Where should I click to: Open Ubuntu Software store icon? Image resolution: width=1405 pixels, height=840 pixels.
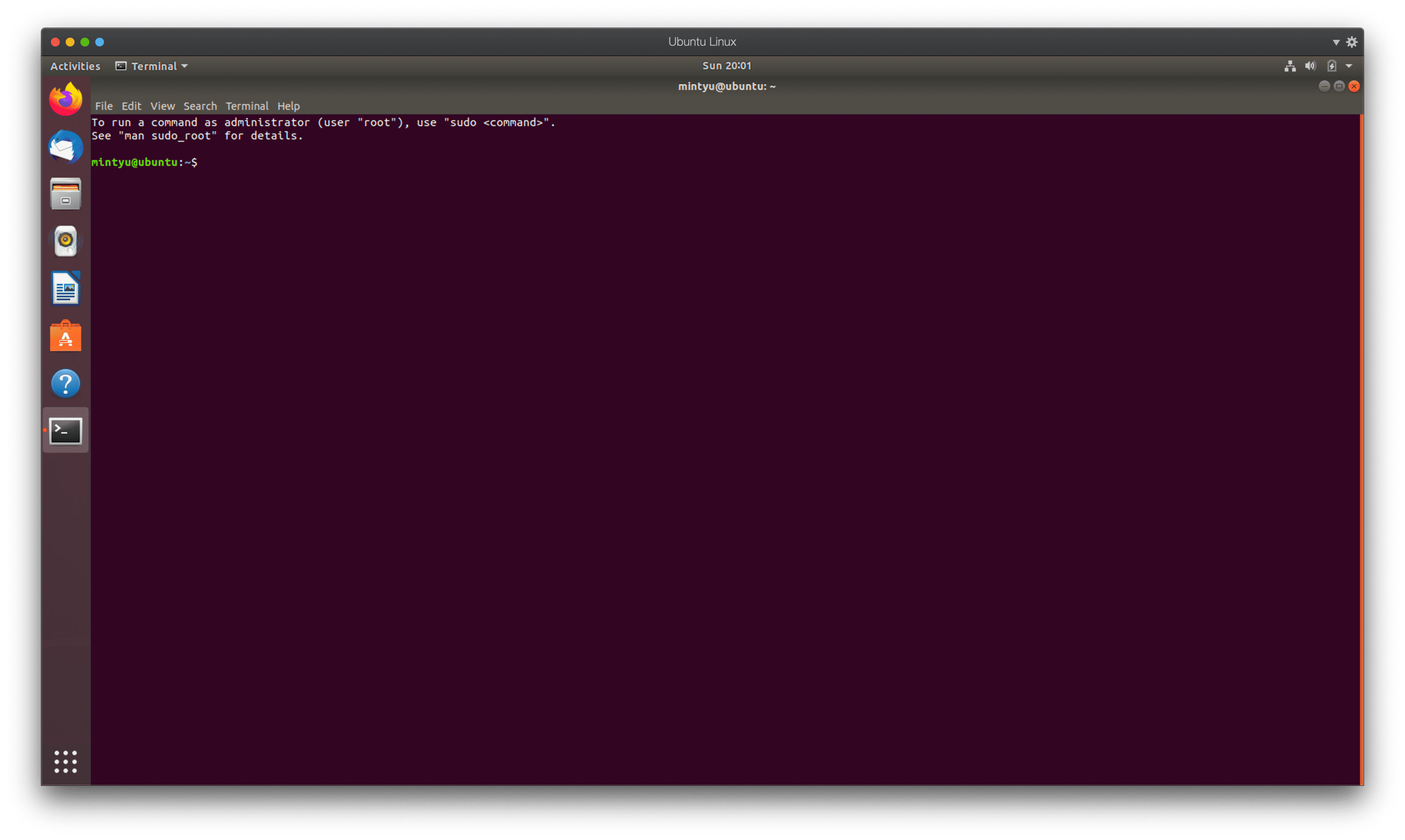click(66, 336)
